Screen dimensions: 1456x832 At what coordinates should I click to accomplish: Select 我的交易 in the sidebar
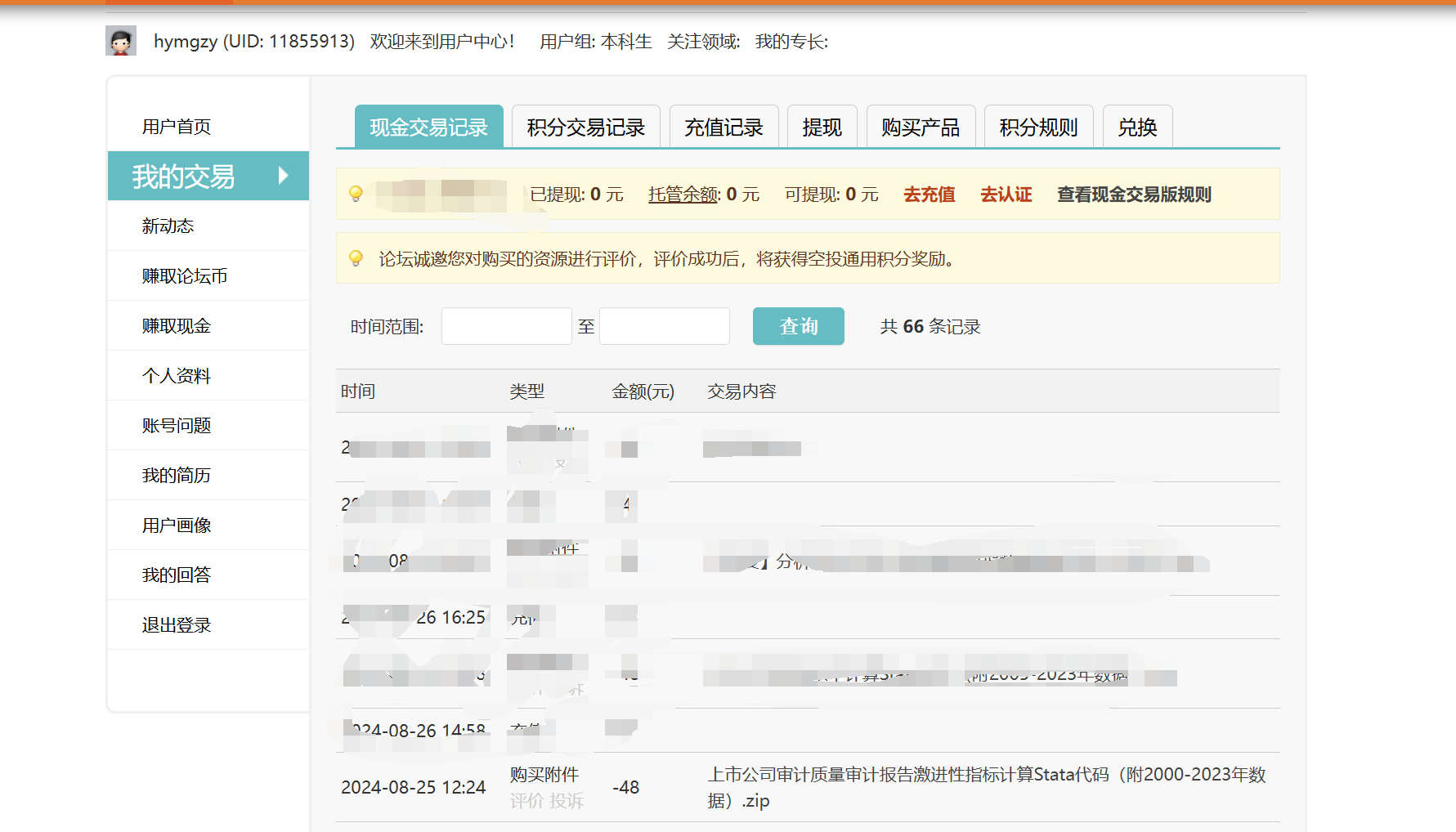tap(208, 176)
